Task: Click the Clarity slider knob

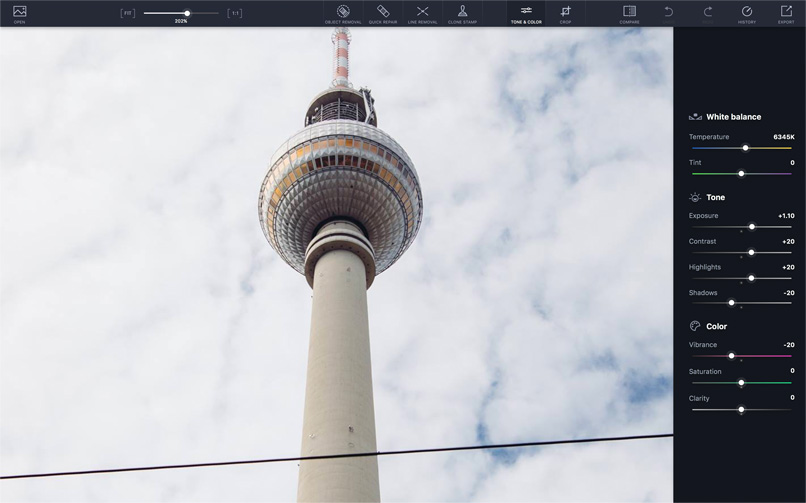Action: (741, 409)
